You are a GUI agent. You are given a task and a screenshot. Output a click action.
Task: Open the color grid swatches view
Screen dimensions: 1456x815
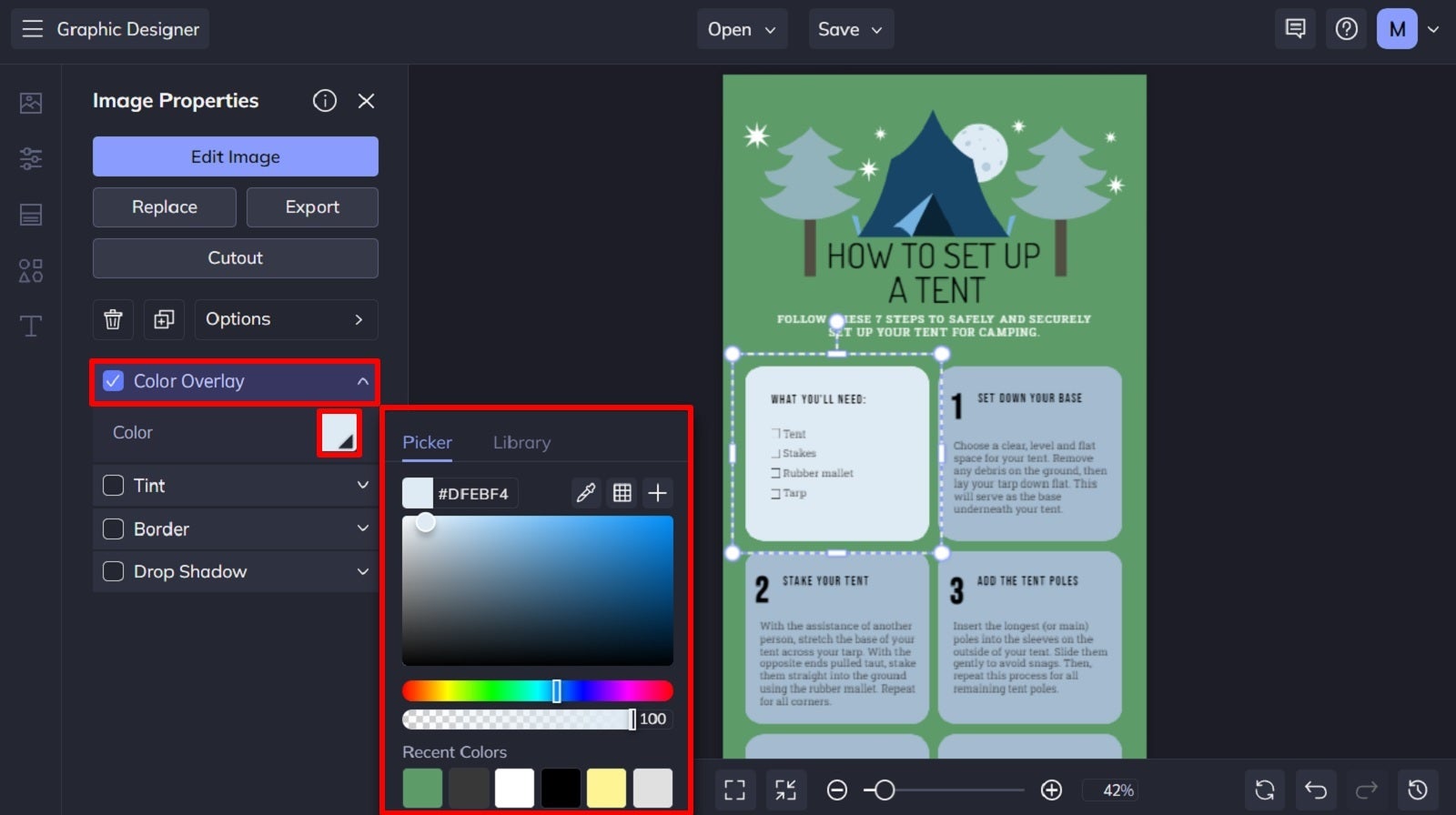pyautogui.click(x=622, y=493)
